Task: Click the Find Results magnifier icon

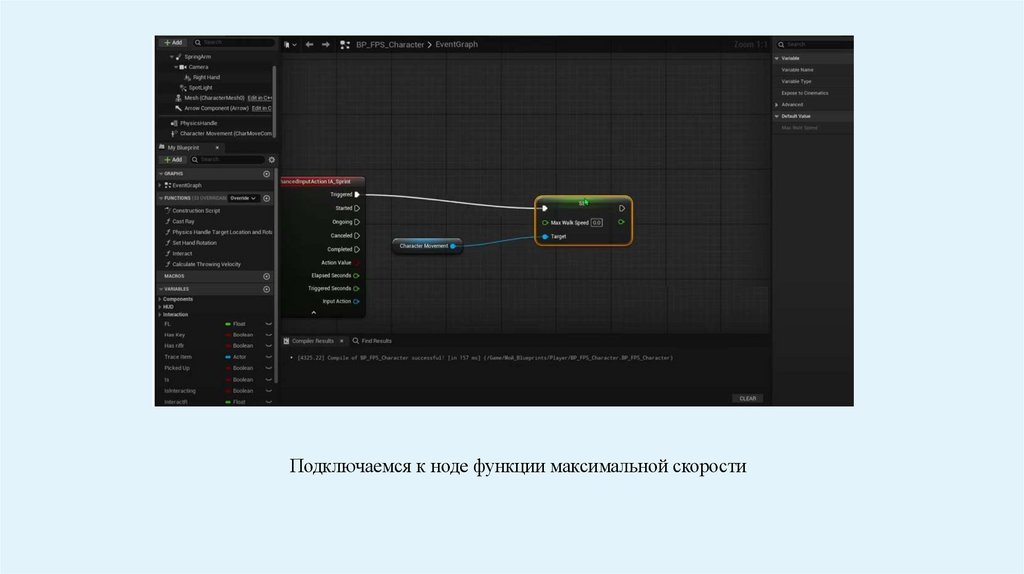Action: tap(356, 341)
